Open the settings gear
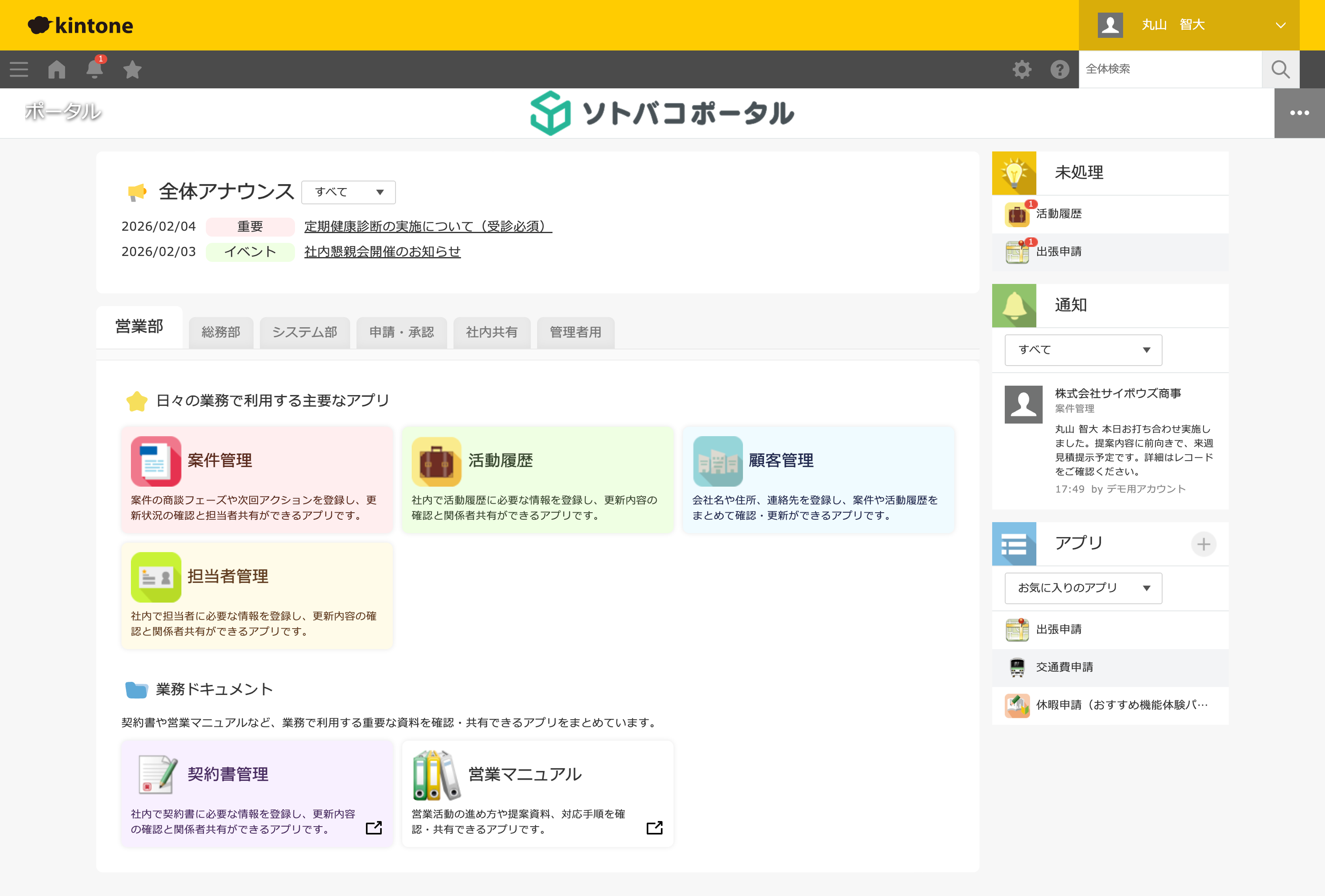 [x=1022, y=69]
